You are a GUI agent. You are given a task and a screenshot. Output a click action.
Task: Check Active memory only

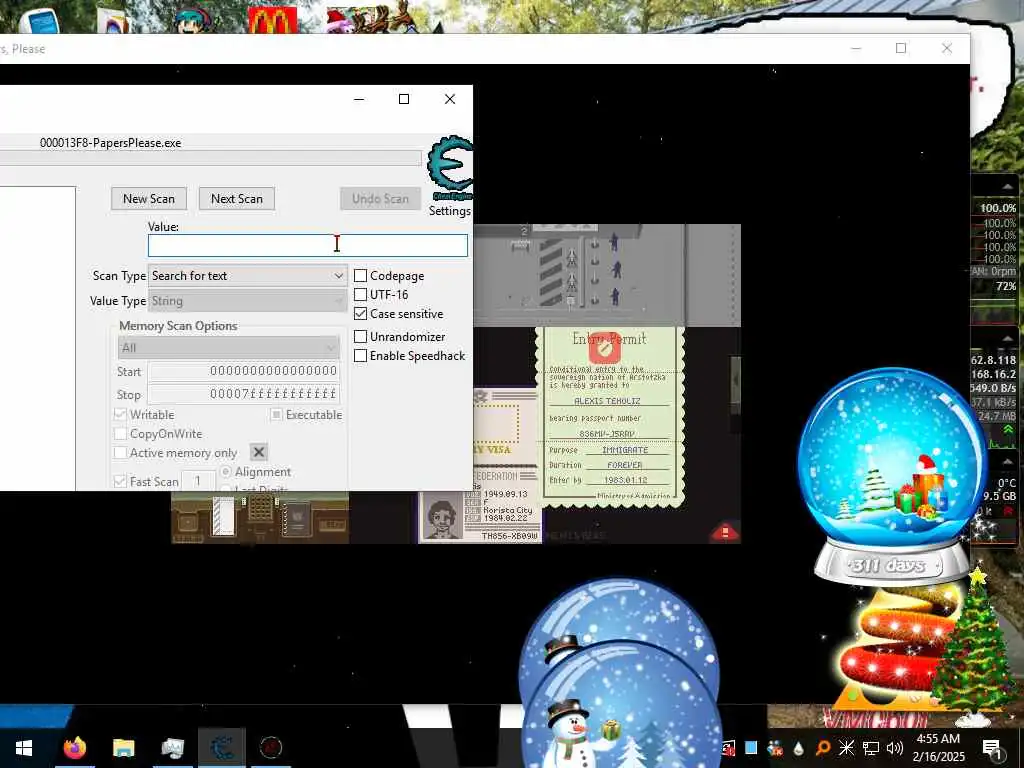tap(120, 452)
